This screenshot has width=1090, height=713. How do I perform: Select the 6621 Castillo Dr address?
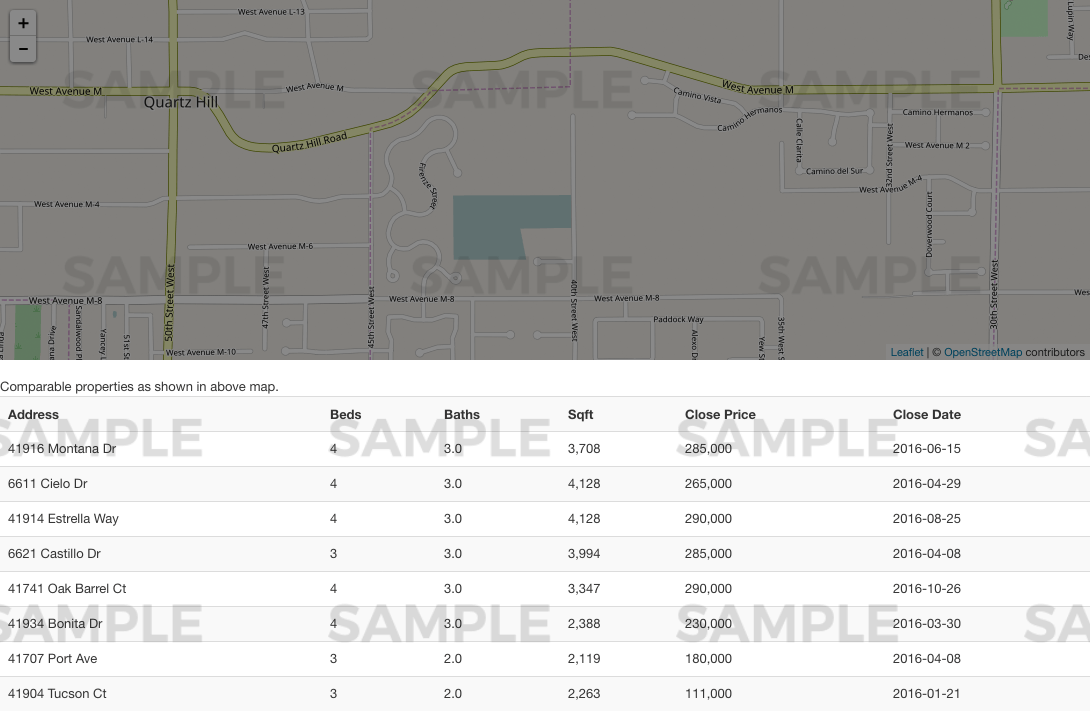point(54,554)
